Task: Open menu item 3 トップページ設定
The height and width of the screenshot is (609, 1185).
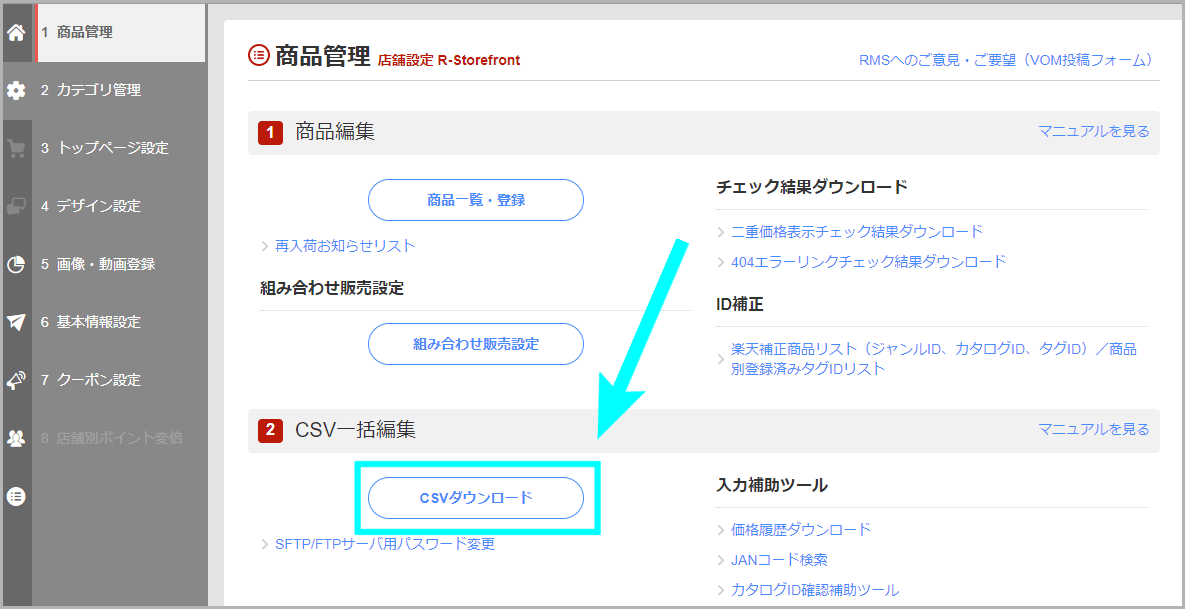Action: click(119, 148)
